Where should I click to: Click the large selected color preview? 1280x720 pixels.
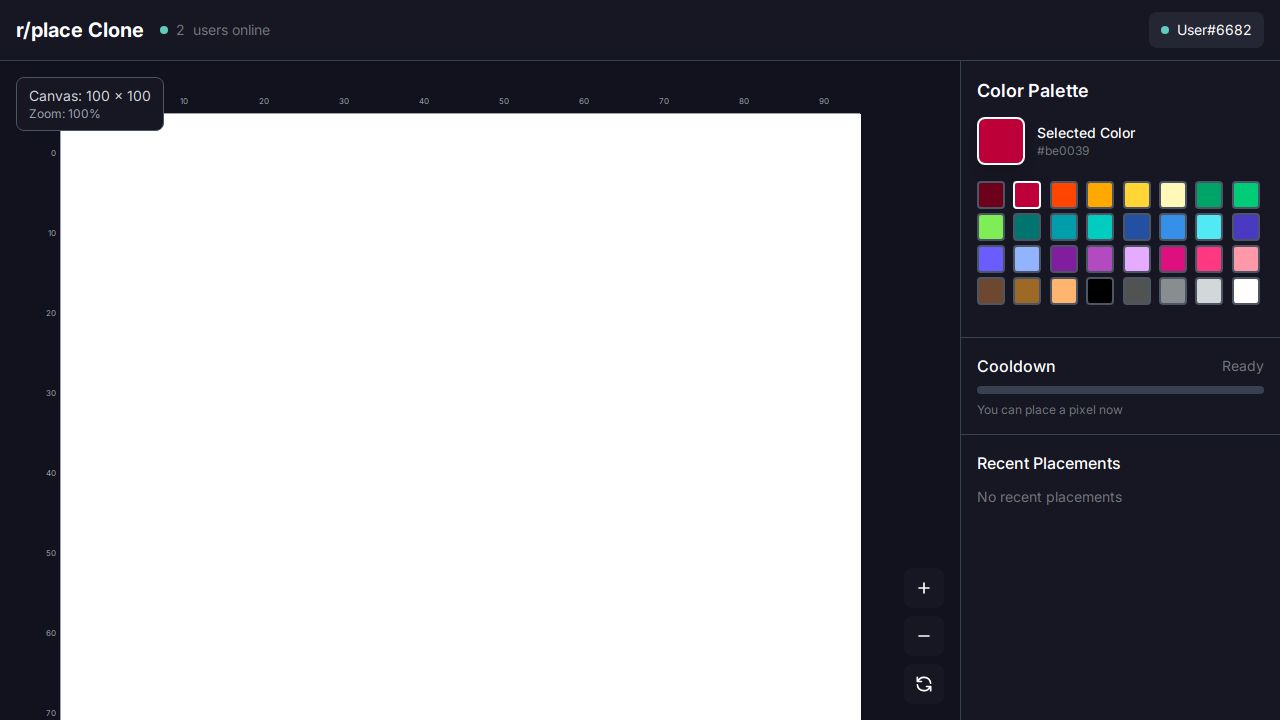pyautogui.click(x=1001, y=141)
